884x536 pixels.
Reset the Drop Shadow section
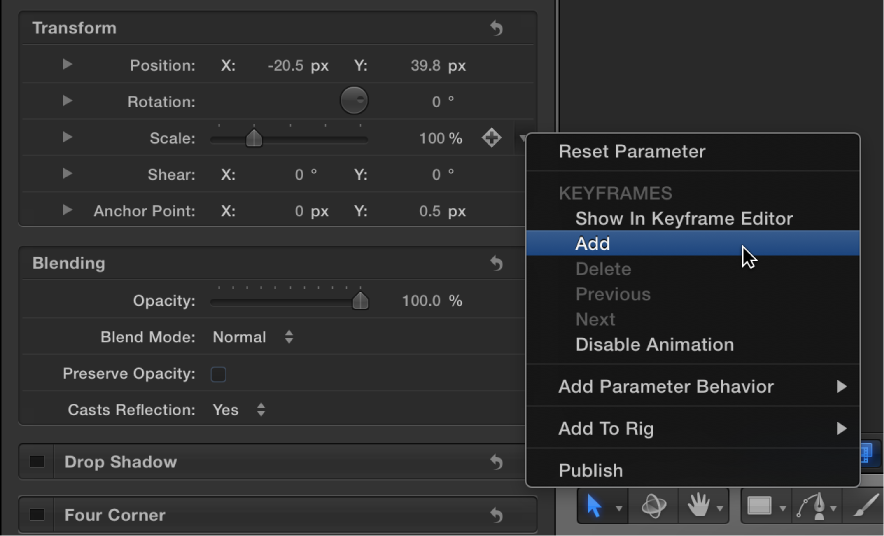coord(496,462)
